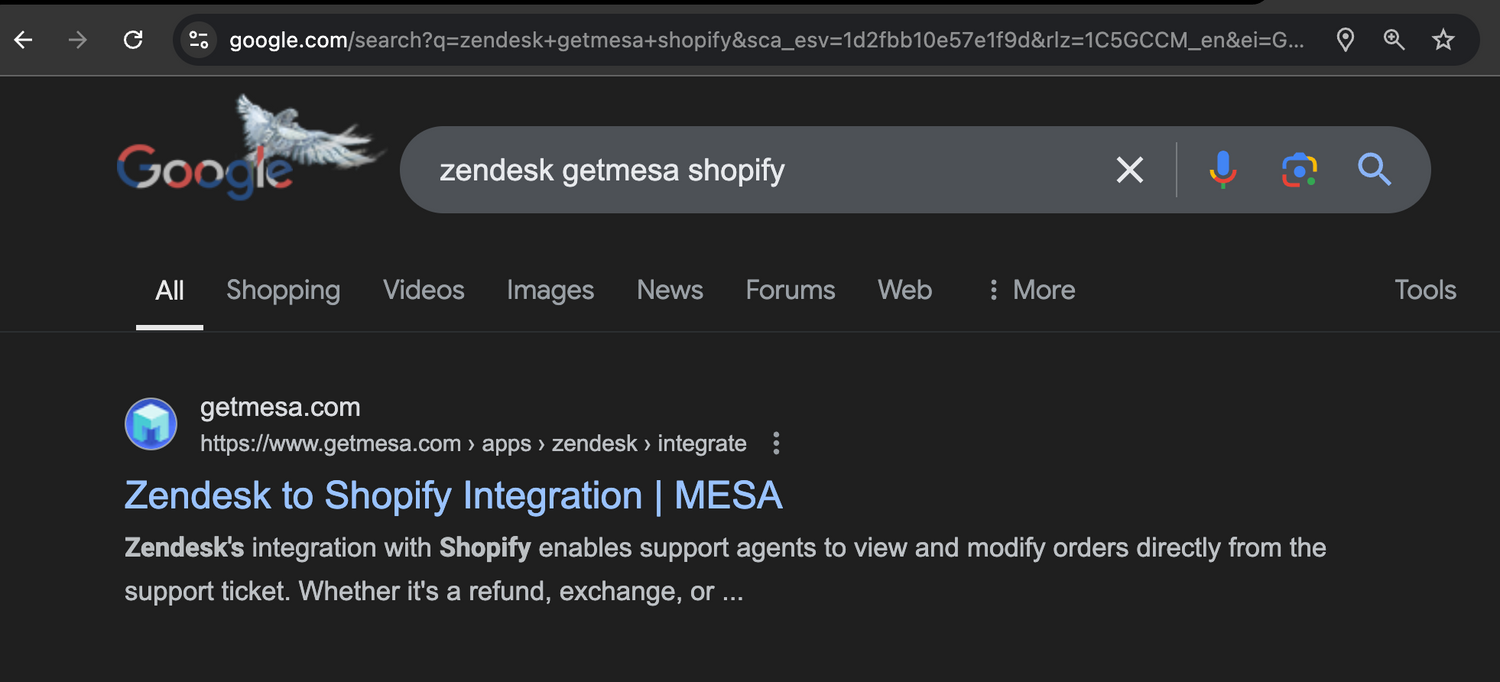Start voice search with microphone icon

pyautogui.click(x=1222, y=170)
